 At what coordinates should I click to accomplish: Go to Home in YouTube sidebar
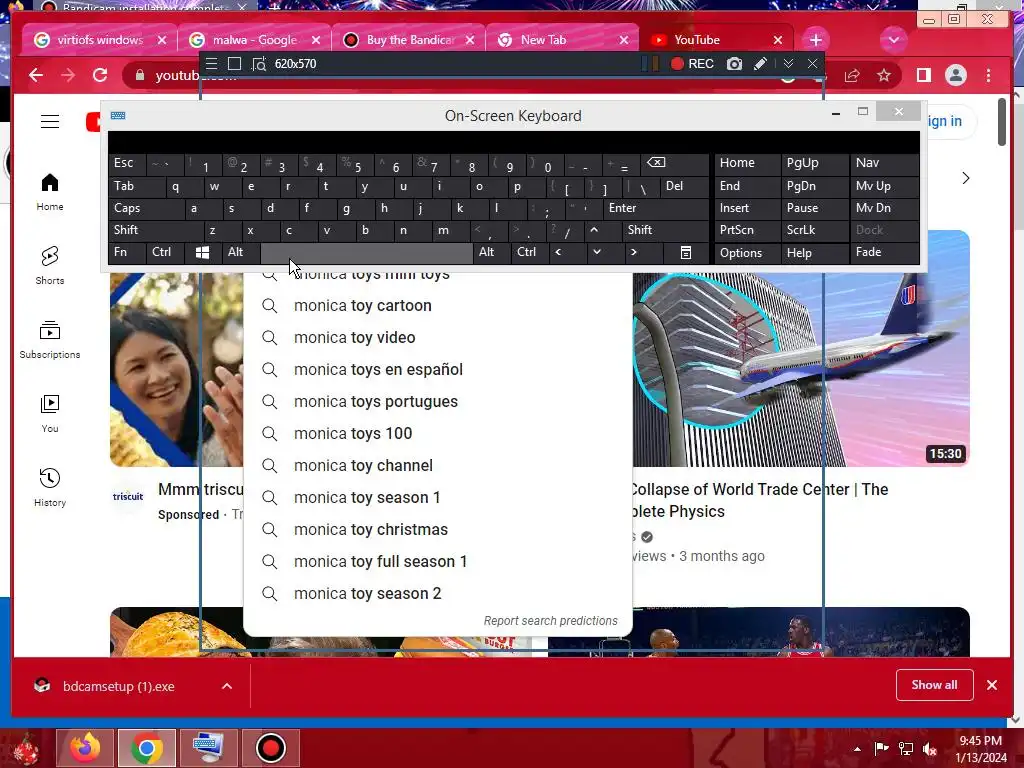(50, 192)
